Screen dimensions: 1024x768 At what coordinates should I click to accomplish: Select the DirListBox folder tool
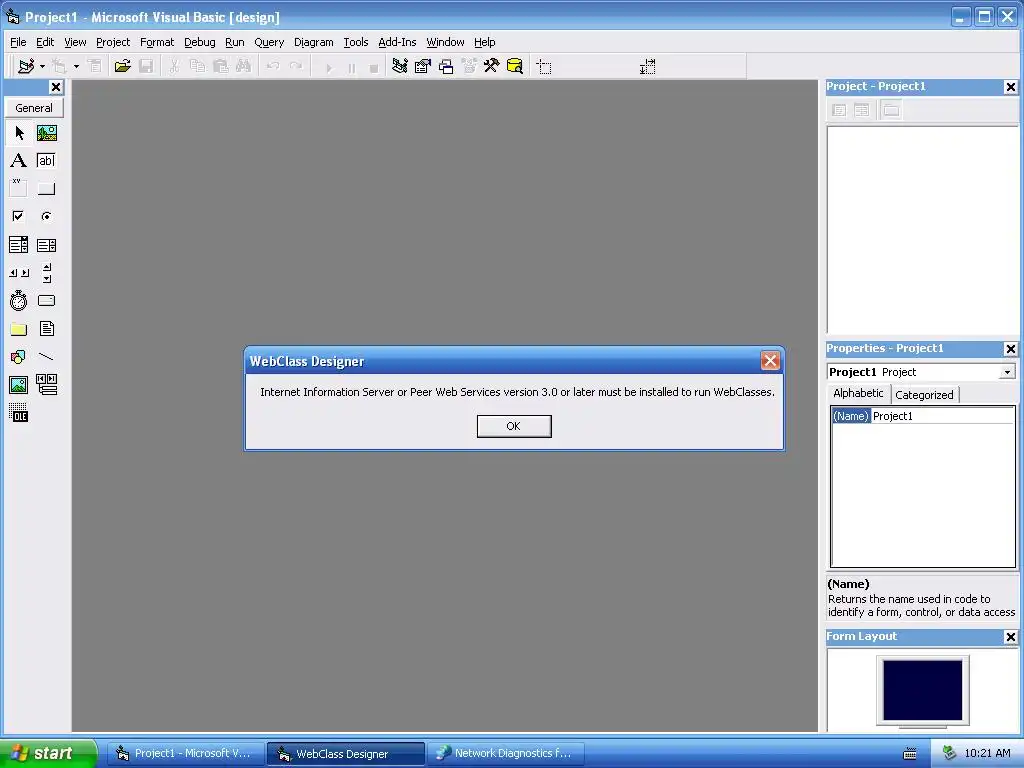pyautogui.click(x=19, y=328)
